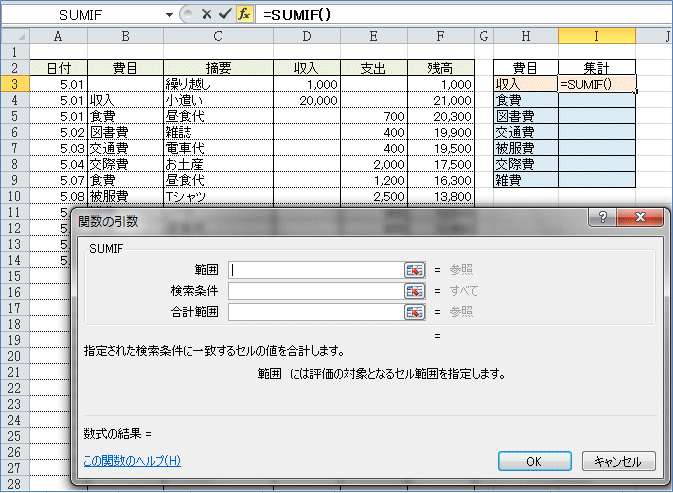Click the cancel (X) icon in formula bar
Screen dimensions: 673x493
click(206, 15)
